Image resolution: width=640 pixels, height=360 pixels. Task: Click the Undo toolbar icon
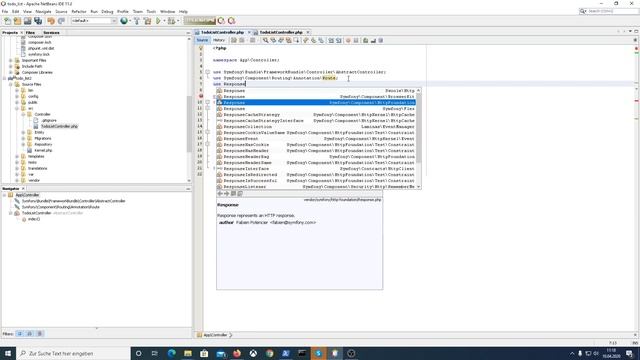[x=51, y=21]
